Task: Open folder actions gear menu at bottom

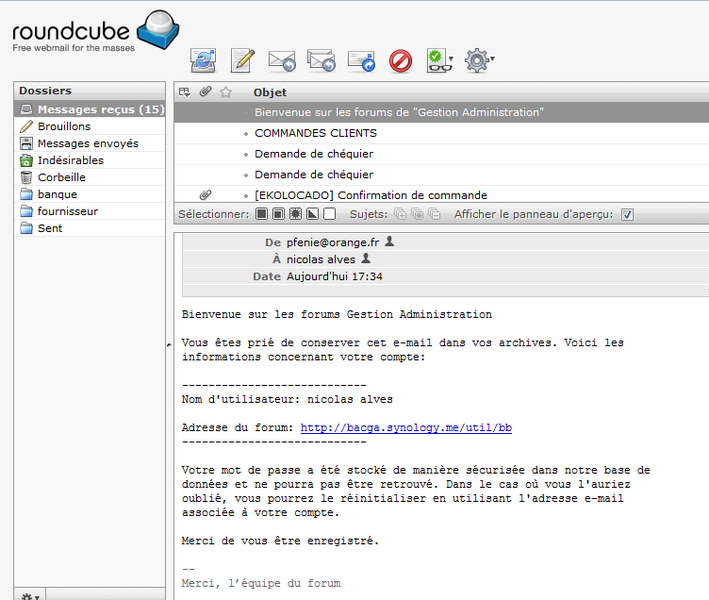Action: (x=30, y=596)
